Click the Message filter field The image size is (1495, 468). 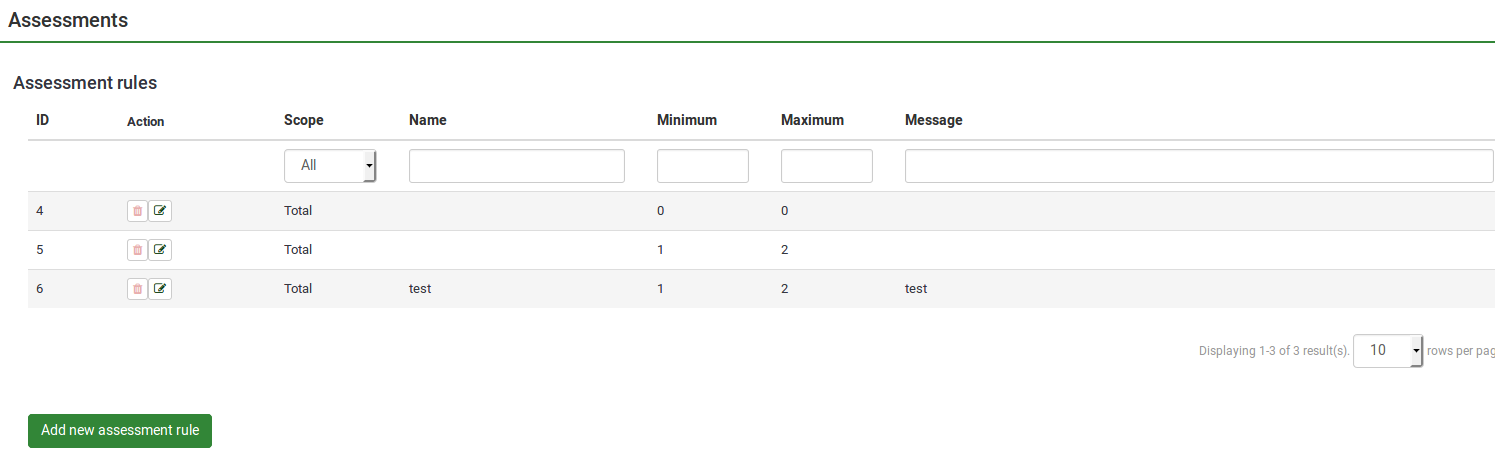1198,166
